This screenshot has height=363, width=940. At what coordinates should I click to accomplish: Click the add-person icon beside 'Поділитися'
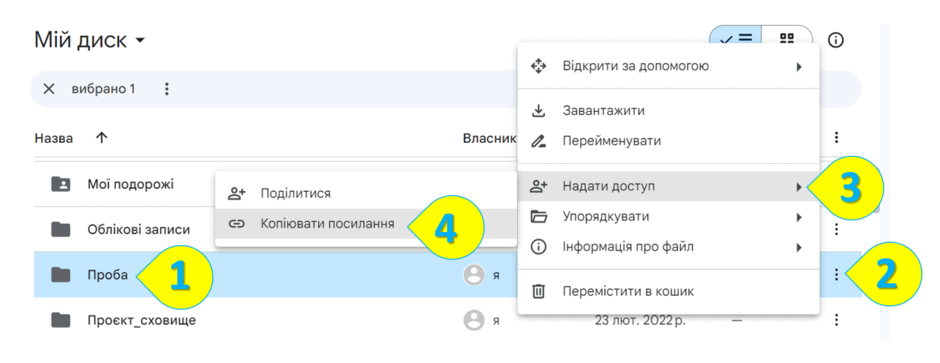click(x=237, y=193)
